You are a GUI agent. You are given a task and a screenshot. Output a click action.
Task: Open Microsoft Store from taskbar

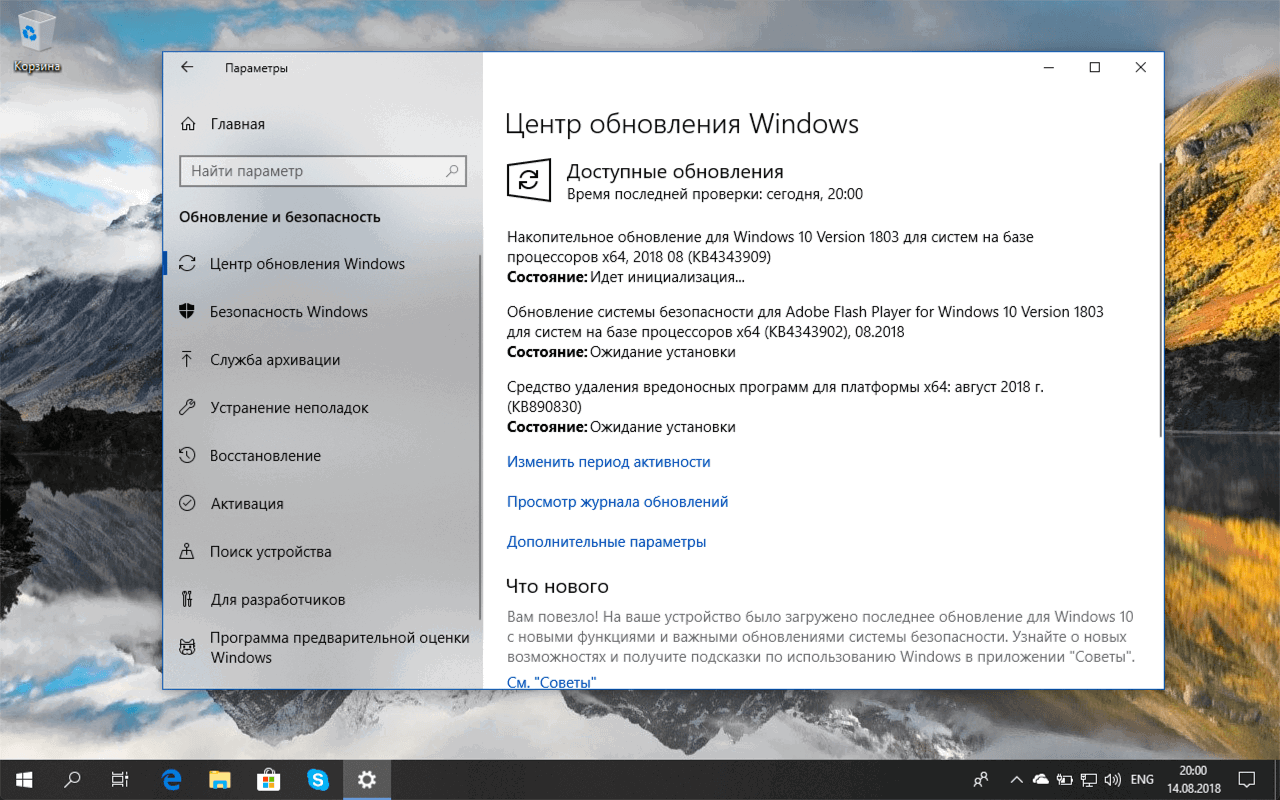[x=269, y=779]
